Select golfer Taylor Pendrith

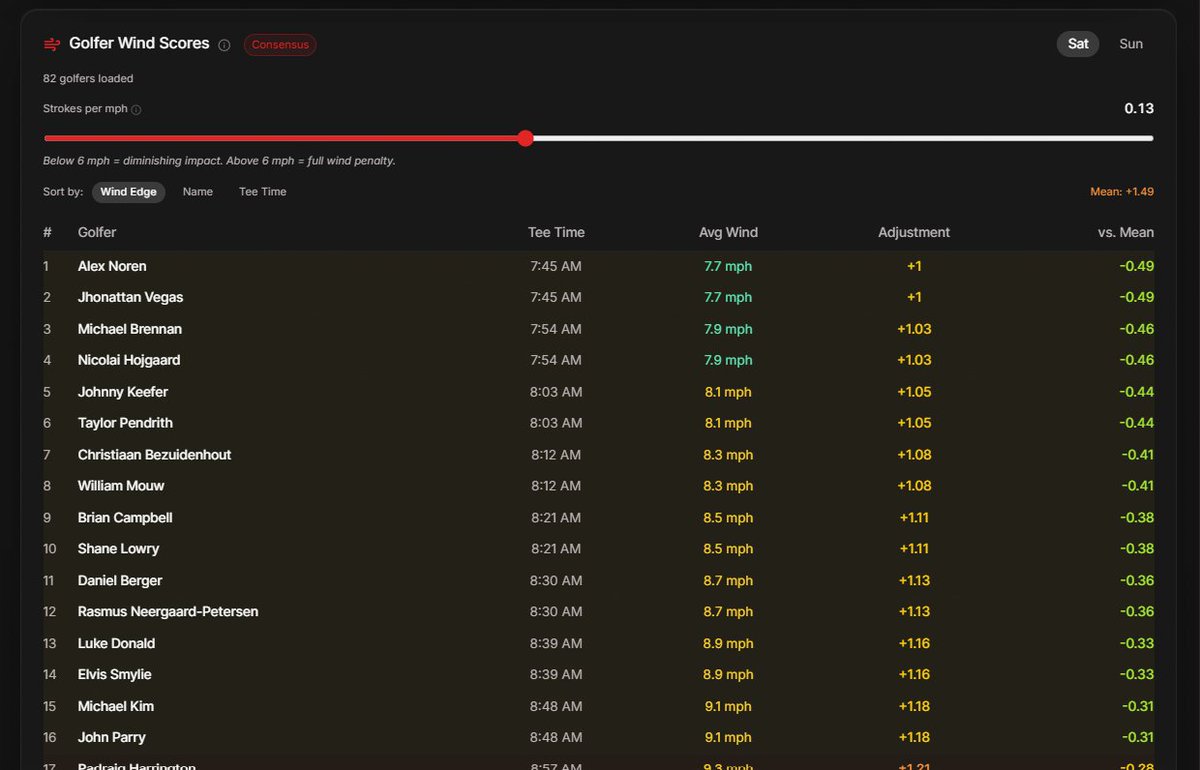[x=125, y=423]
